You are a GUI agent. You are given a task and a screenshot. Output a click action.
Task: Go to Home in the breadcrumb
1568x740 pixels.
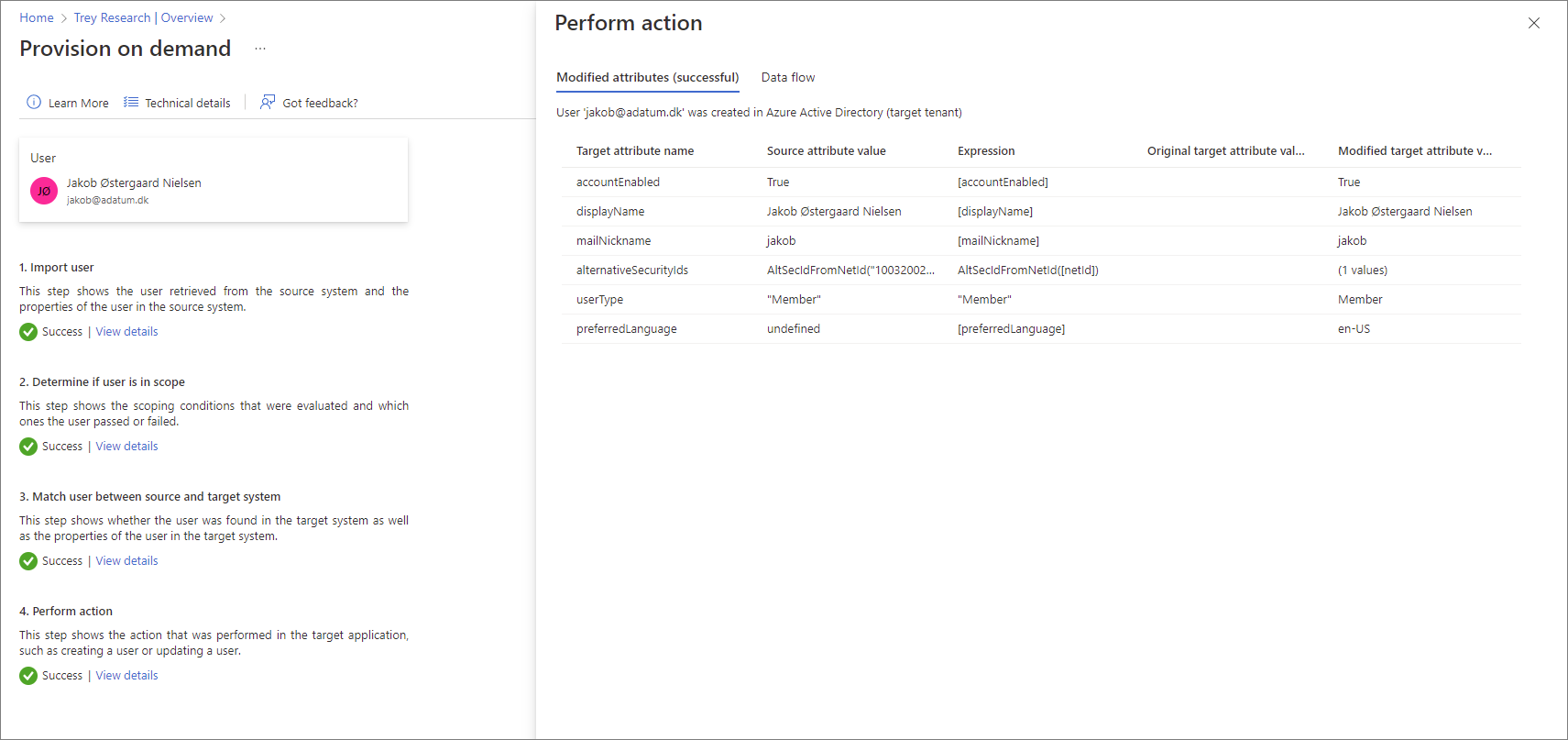(x=37, y=17)
